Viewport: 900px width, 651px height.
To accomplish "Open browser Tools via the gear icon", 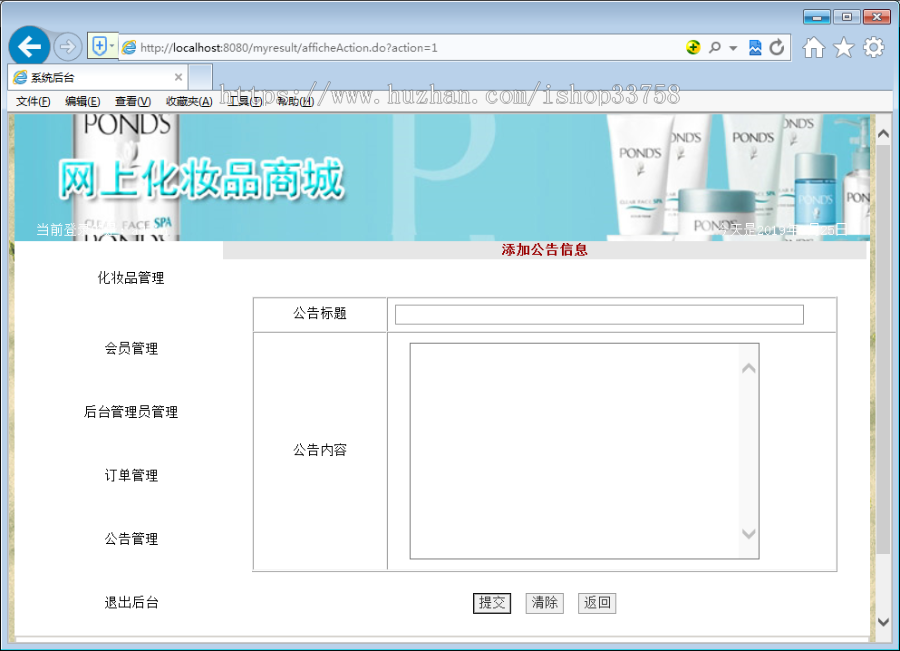I will [872, 46].
